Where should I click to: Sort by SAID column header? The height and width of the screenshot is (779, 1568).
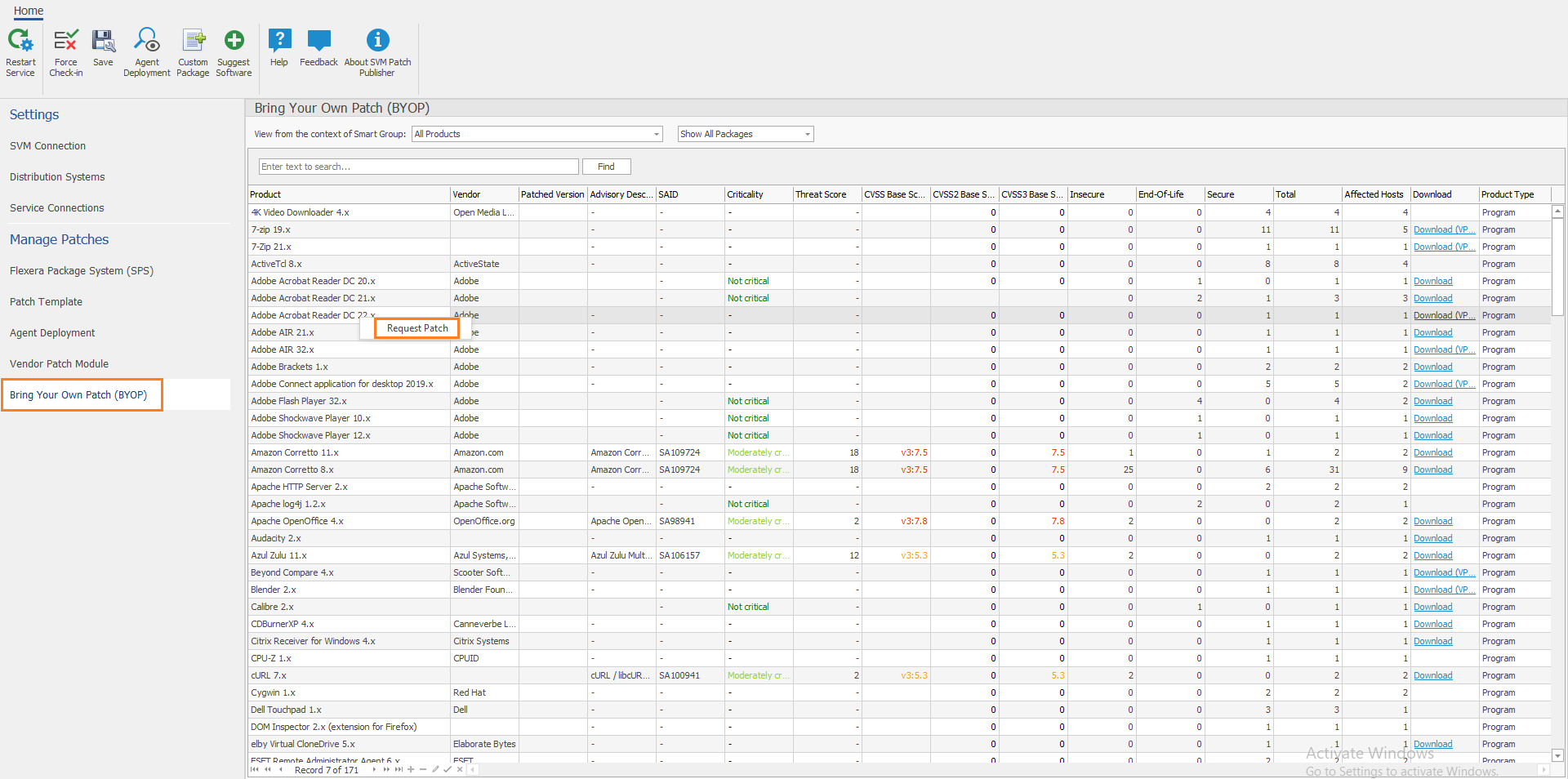(690, 194)
